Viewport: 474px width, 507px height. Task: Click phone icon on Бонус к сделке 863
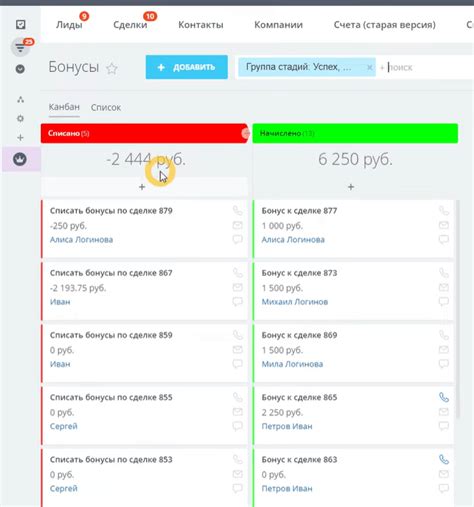click(444, 459)
